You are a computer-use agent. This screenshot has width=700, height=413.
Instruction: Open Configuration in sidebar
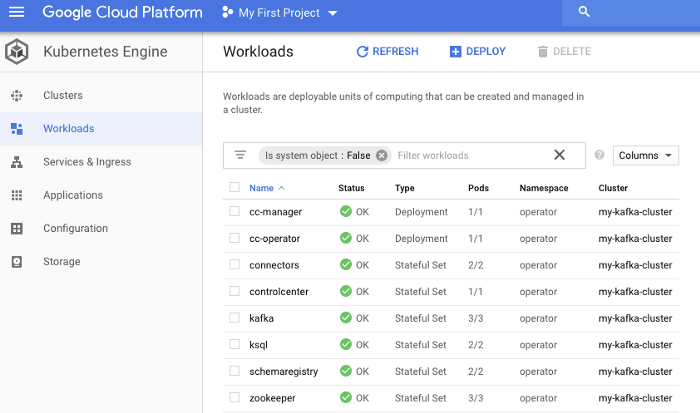click(x=75, y=228)
